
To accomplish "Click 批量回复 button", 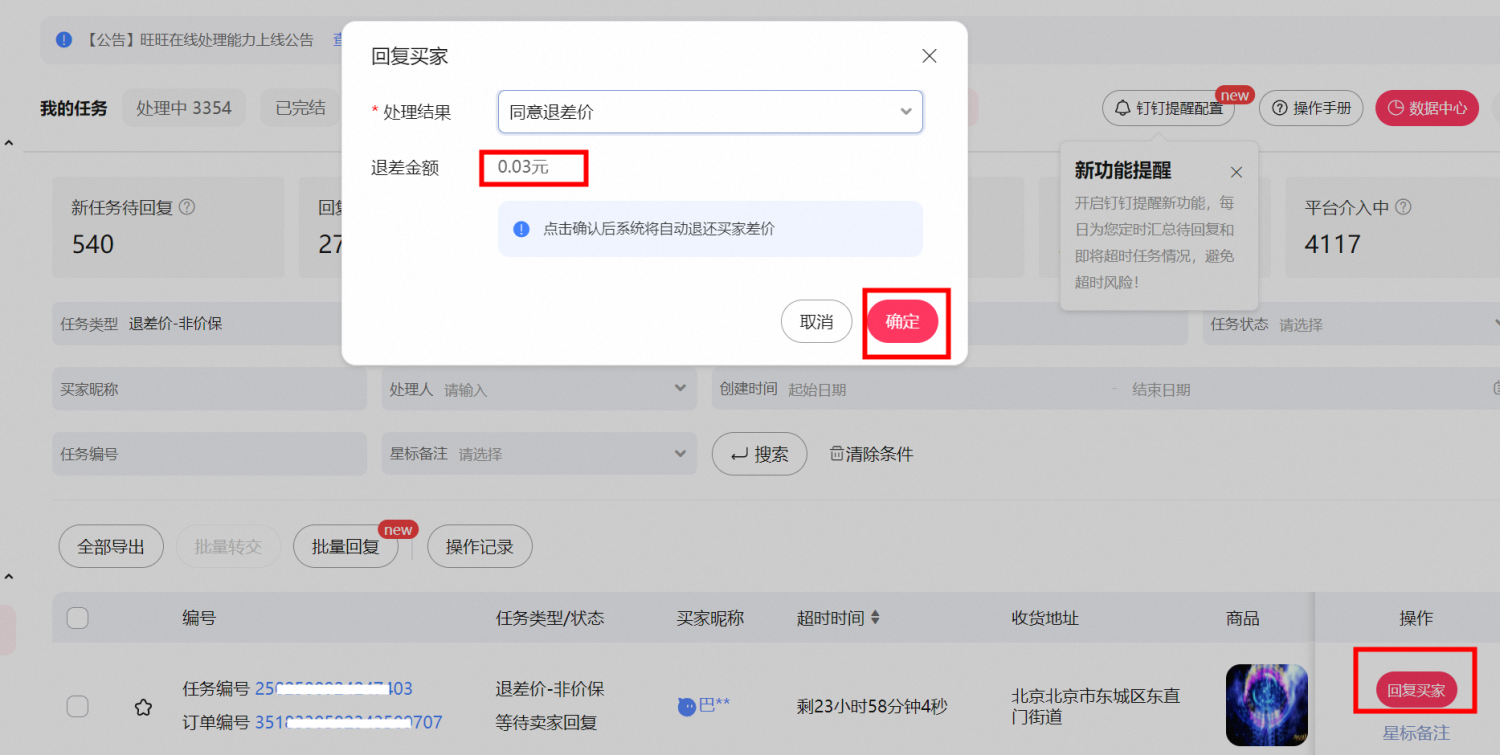I will coord(345,546).
